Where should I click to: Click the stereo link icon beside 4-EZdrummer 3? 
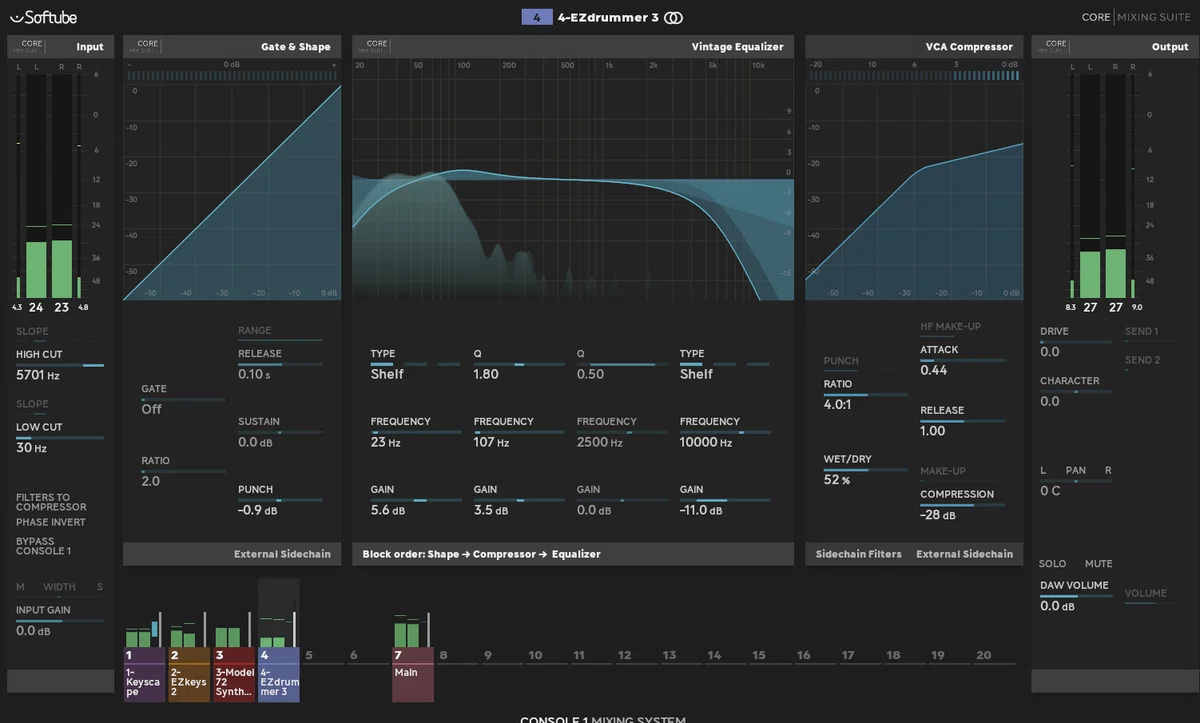pyautogui.click(x=674, y=17)
